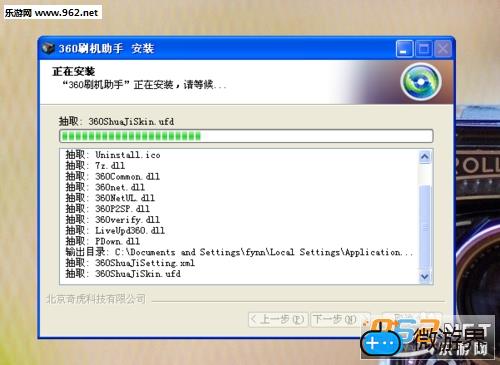
Task: Select log line 360net.dll
Action: point(105,187)
